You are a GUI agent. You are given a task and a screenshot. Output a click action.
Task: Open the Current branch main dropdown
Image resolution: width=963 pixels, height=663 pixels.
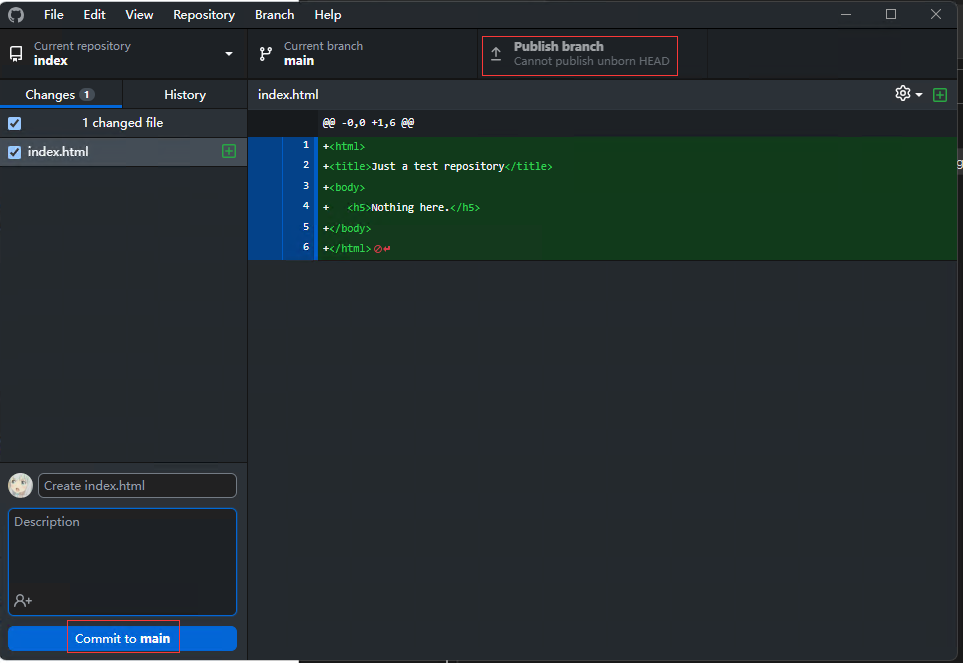(362, 54)
